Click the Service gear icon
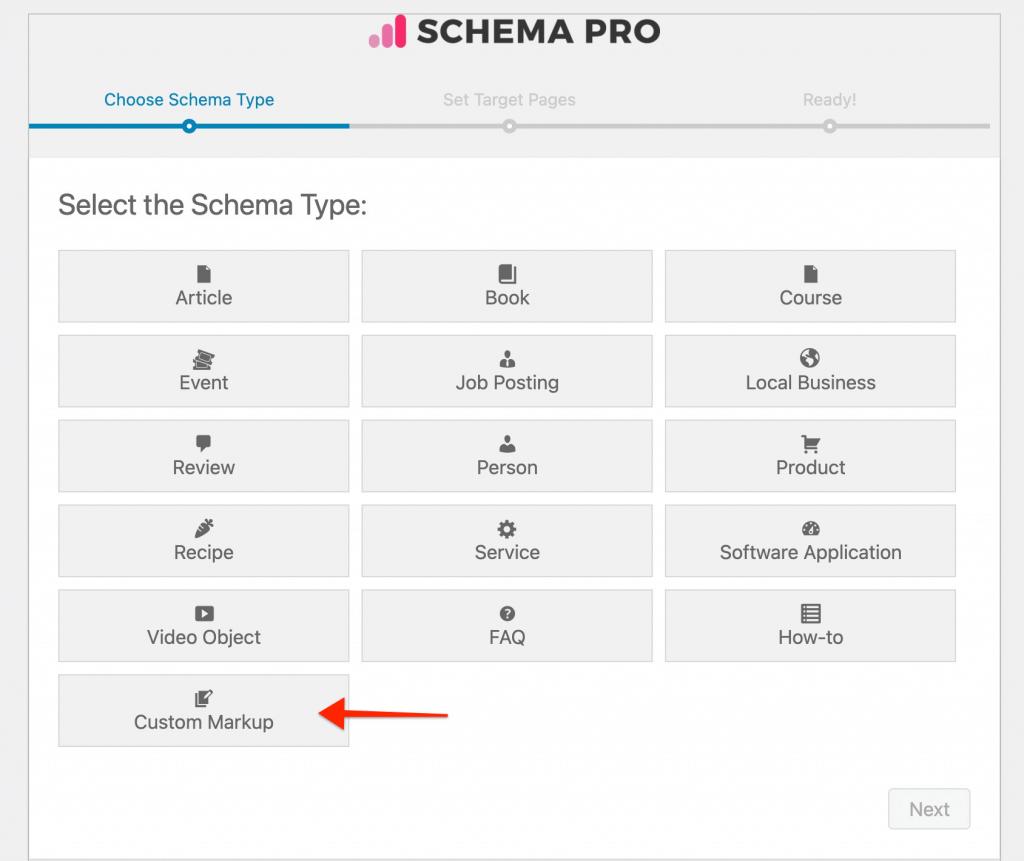 [506, 528]
